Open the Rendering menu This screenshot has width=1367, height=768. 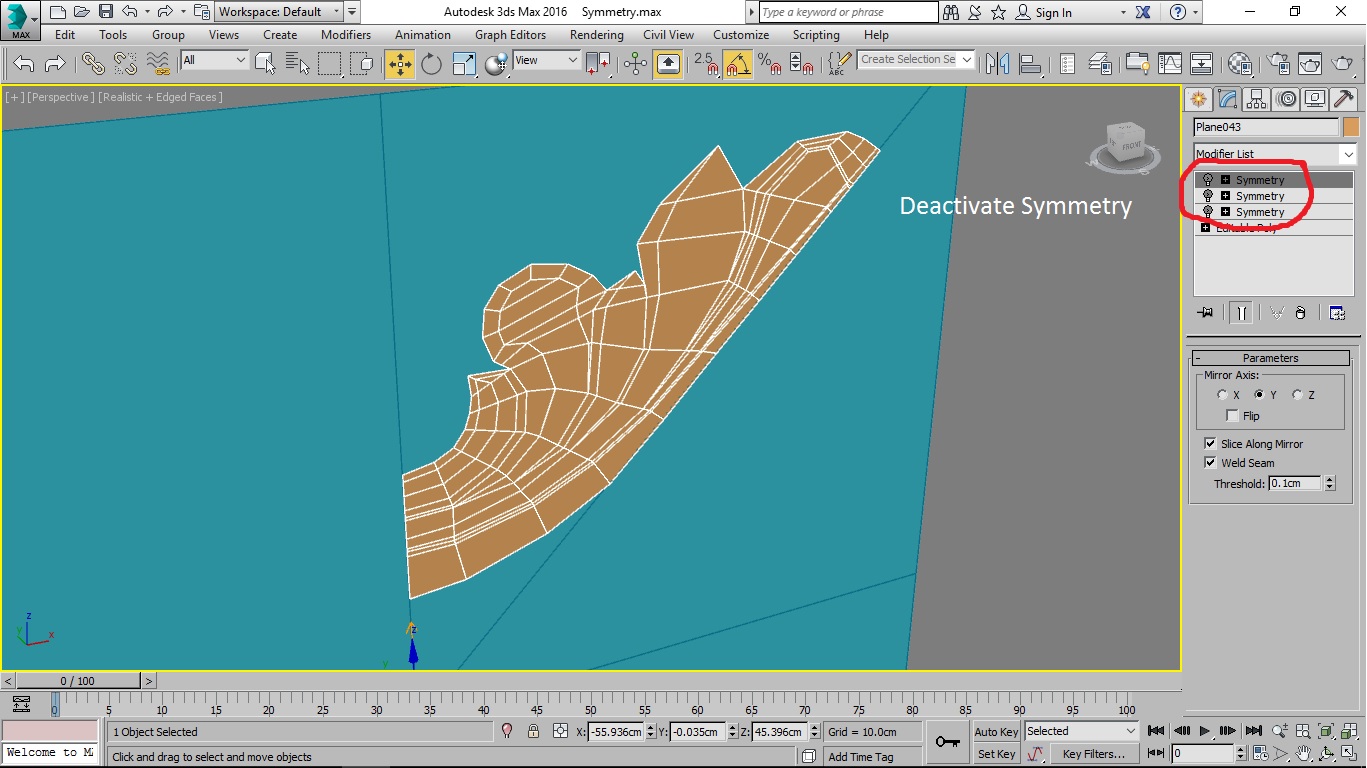tap(596, 35)
